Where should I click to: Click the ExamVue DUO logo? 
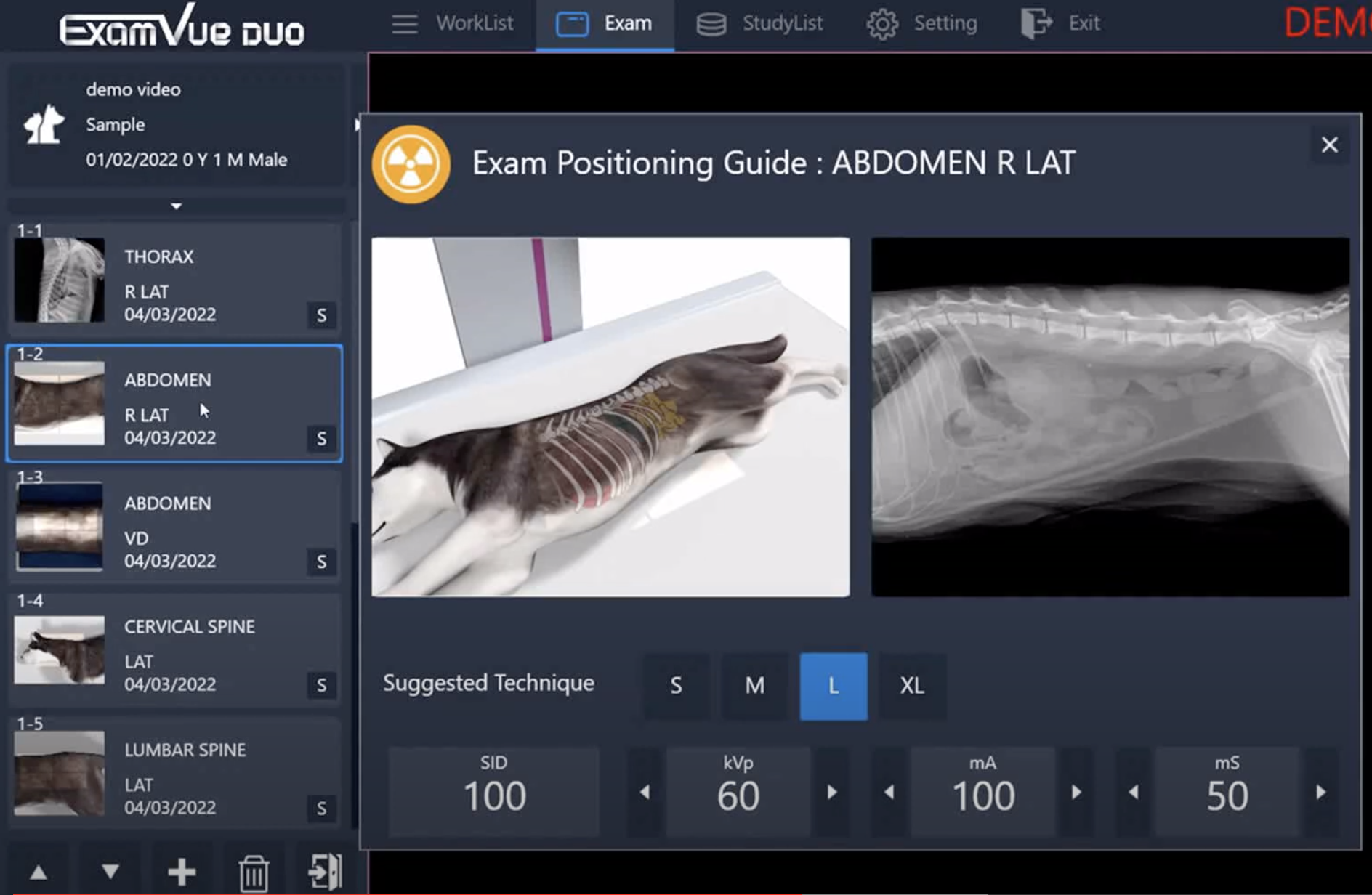(182, 26)
